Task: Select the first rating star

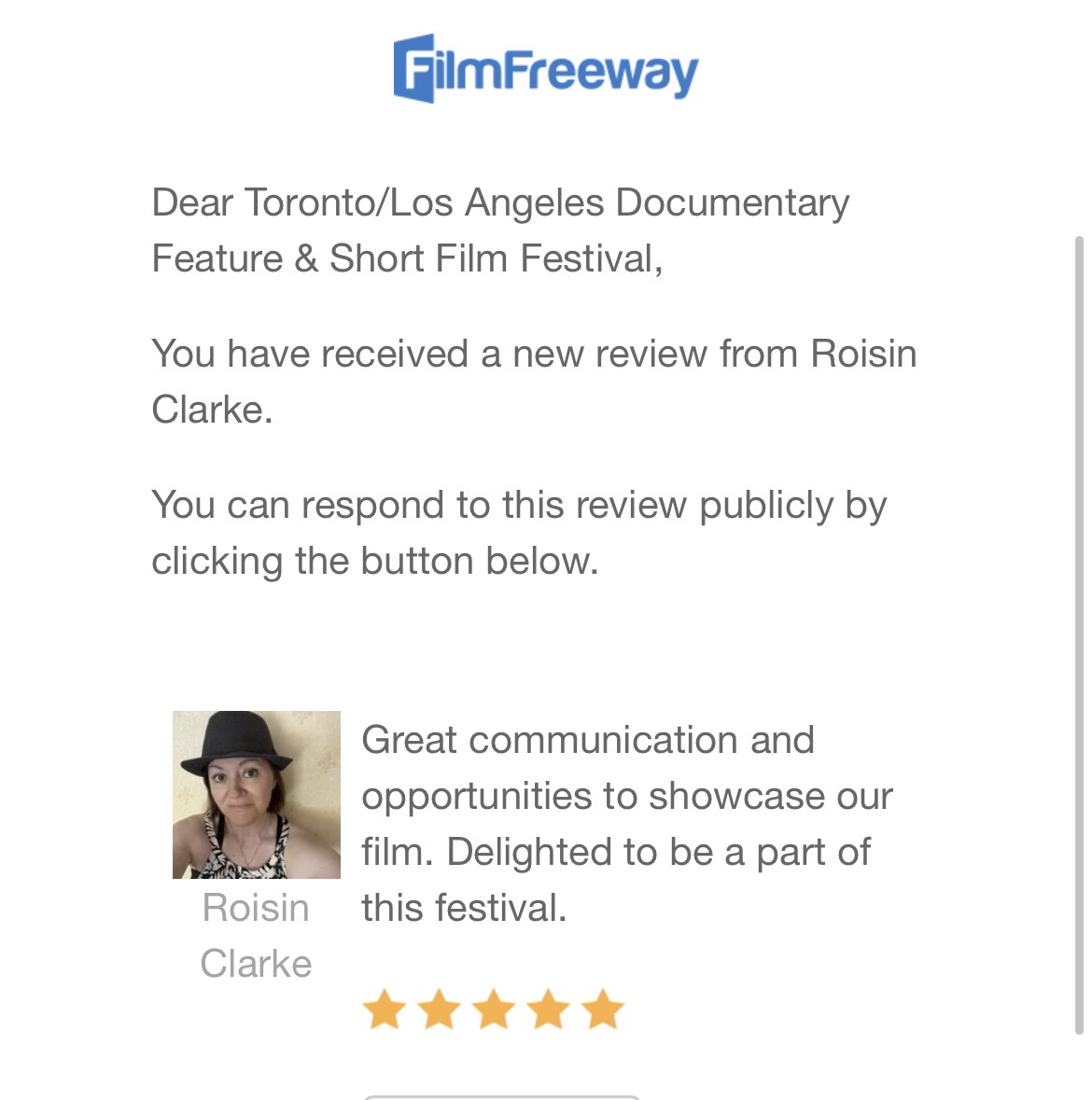Action: 383,1009
